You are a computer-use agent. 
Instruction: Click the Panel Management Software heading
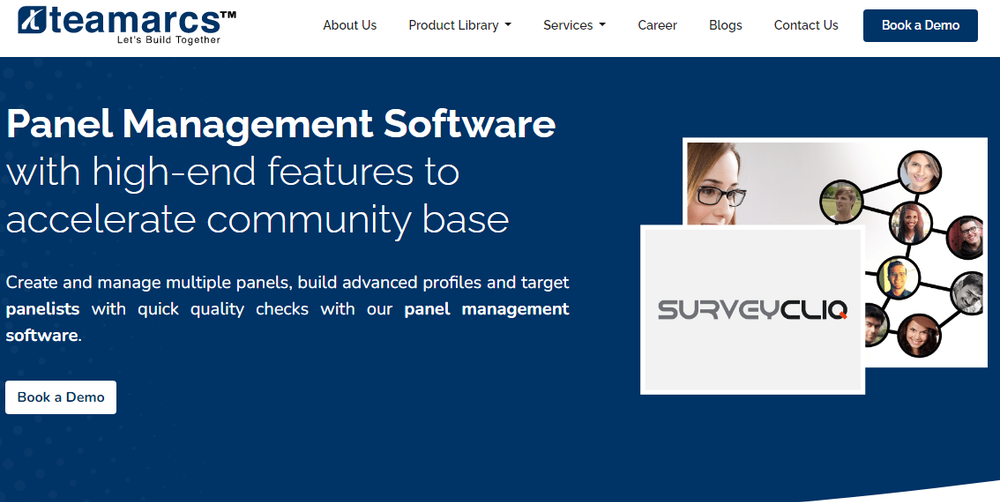pos(281,124)
